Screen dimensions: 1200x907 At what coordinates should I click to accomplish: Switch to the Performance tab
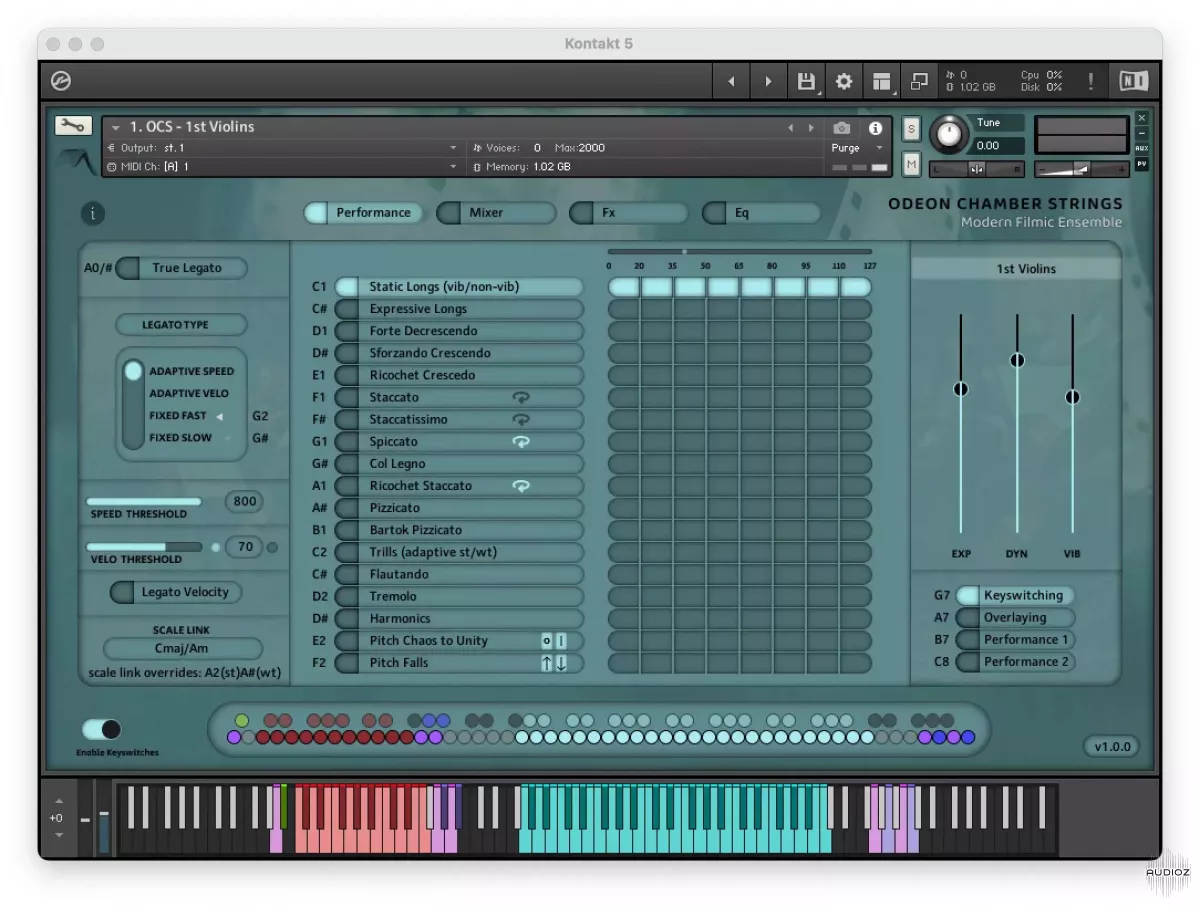[363, 213]
